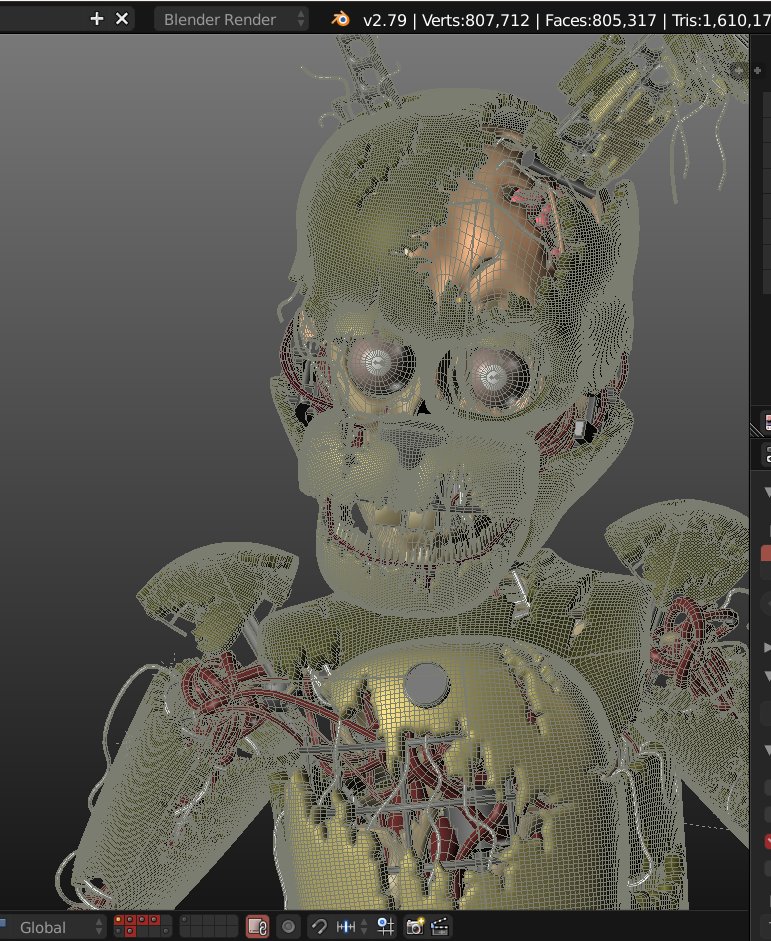This screenshot has width=771, height=941.
Task: Enable the eleventh scene layer button
Action: point(185,919)
